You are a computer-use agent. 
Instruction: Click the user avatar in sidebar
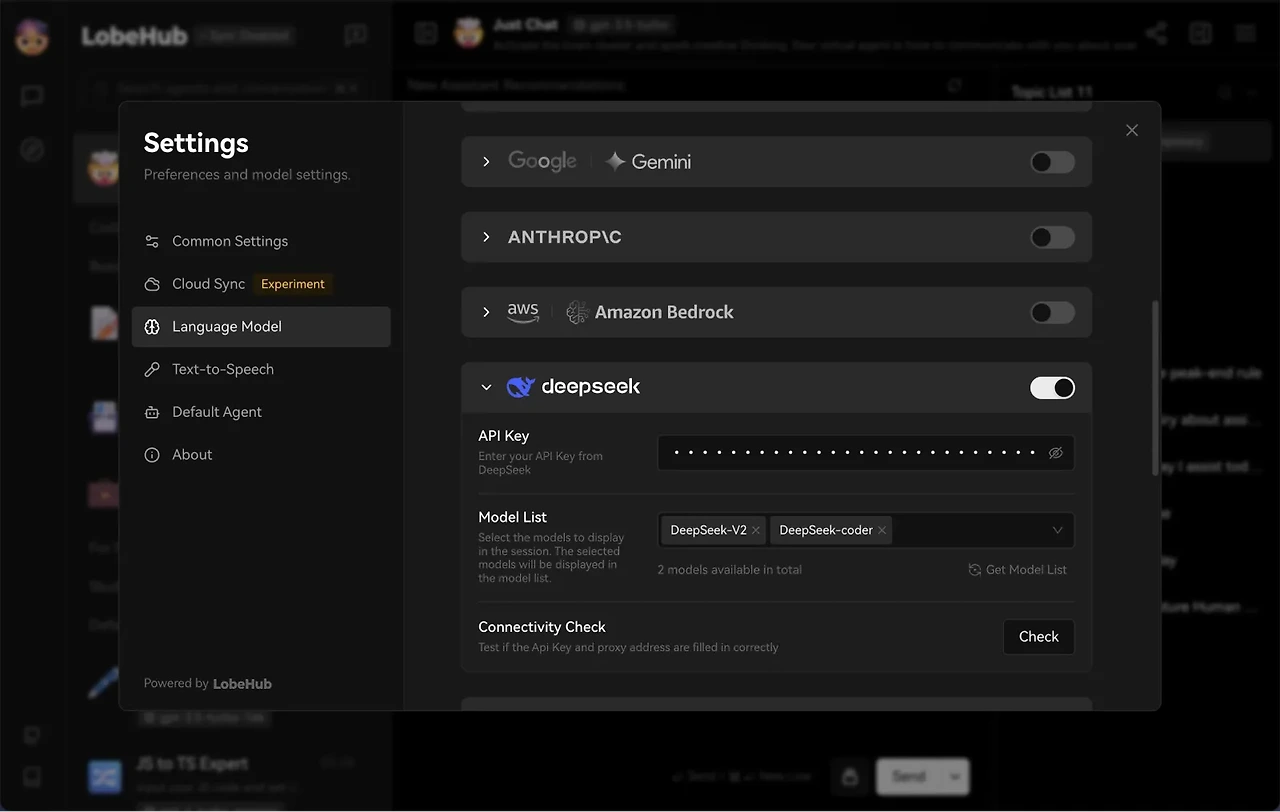[32, 36]
